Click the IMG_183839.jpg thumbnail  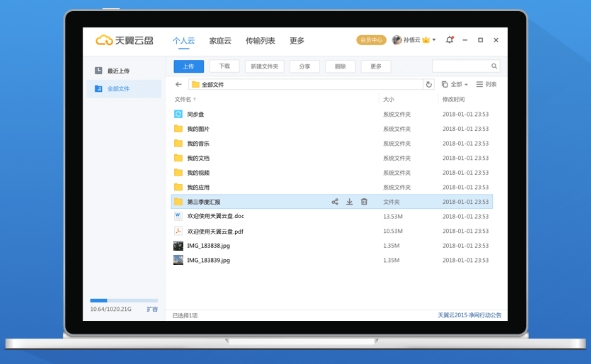[178, 260]
